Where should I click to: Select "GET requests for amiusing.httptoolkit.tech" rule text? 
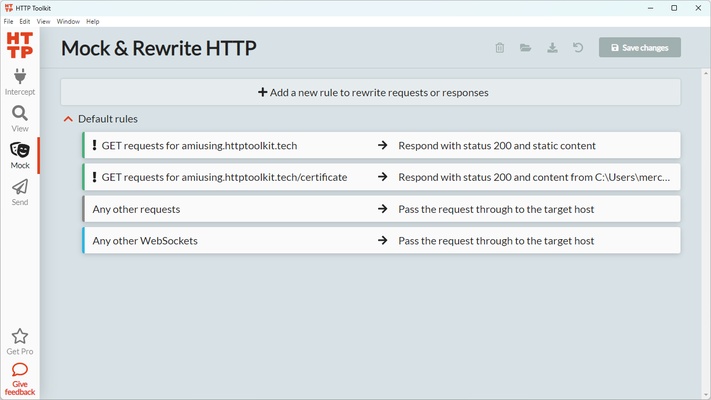pyautogui.click(x=199, y=146)
